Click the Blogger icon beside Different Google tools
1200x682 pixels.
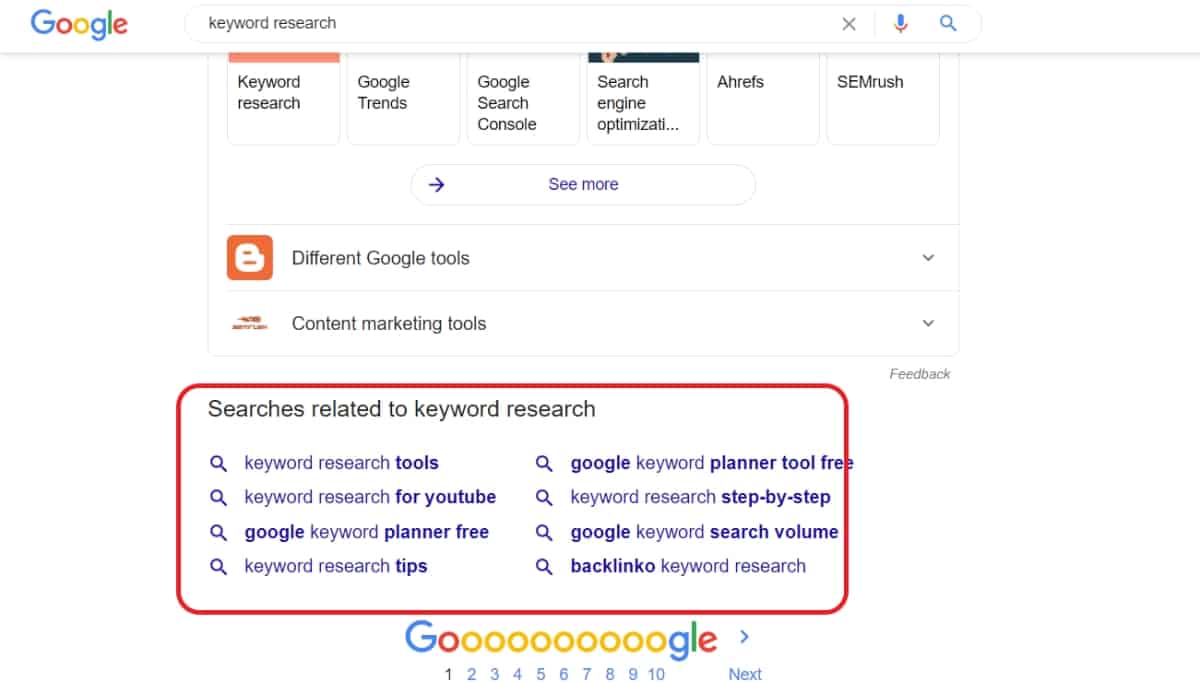point(249,258)
